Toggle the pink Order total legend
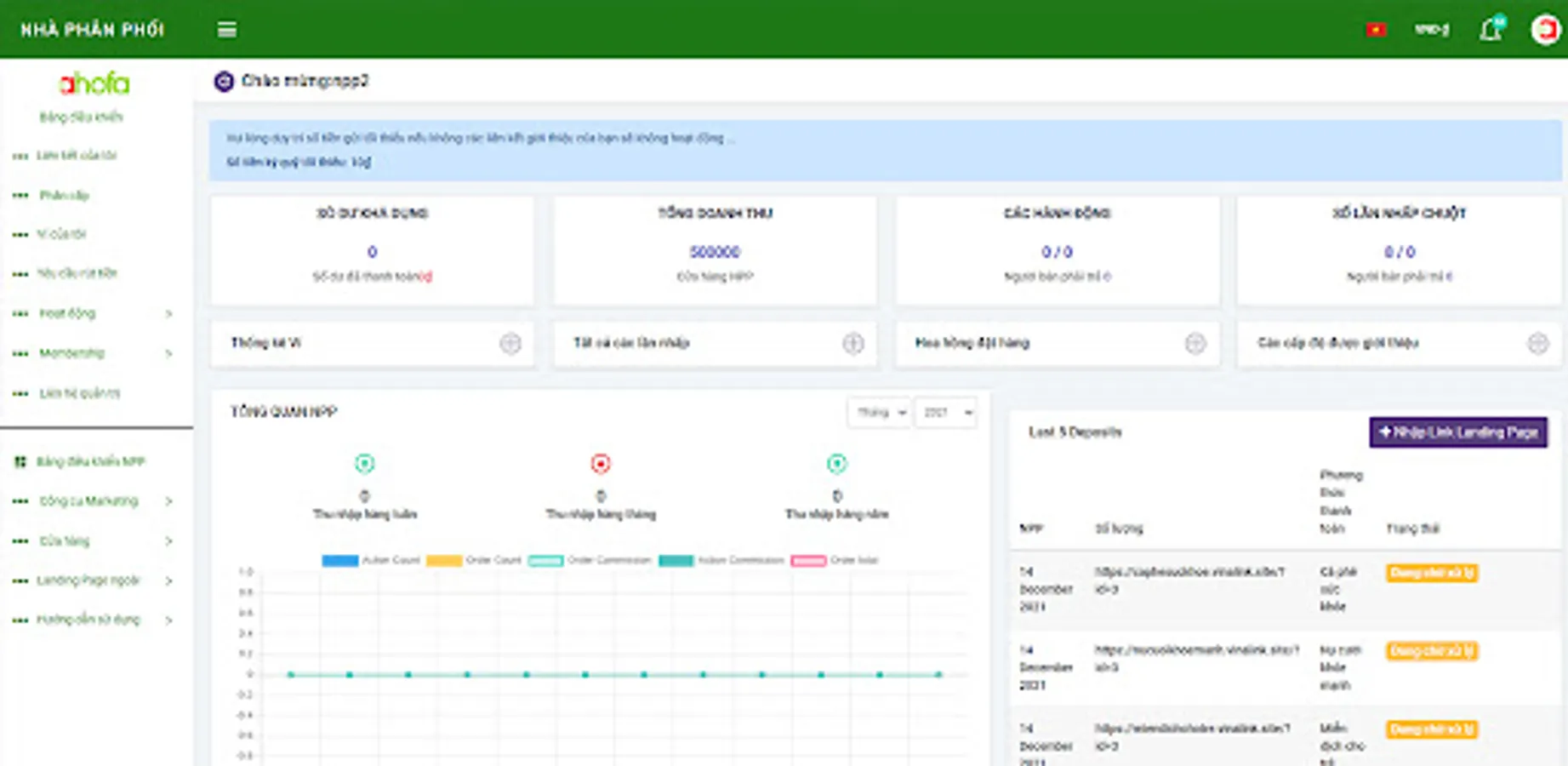Viewport: 1568px width, 766px height. pos(835,560)
